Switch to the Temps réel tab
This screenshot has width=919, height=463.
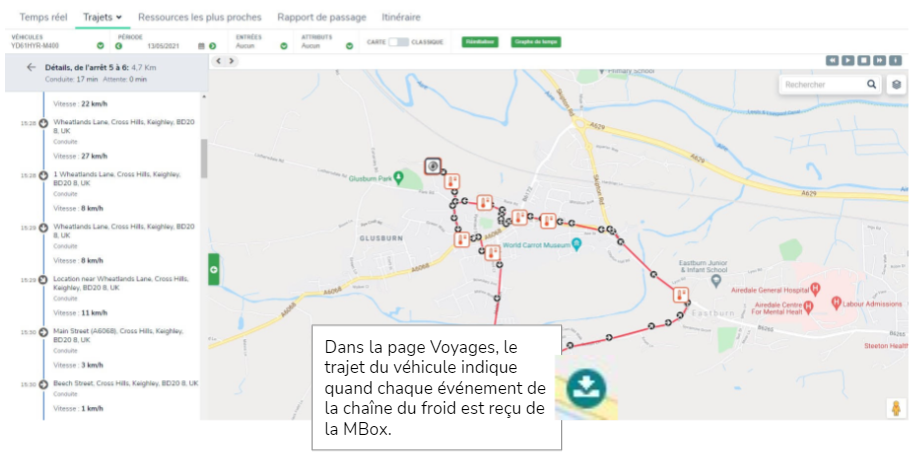43,17
